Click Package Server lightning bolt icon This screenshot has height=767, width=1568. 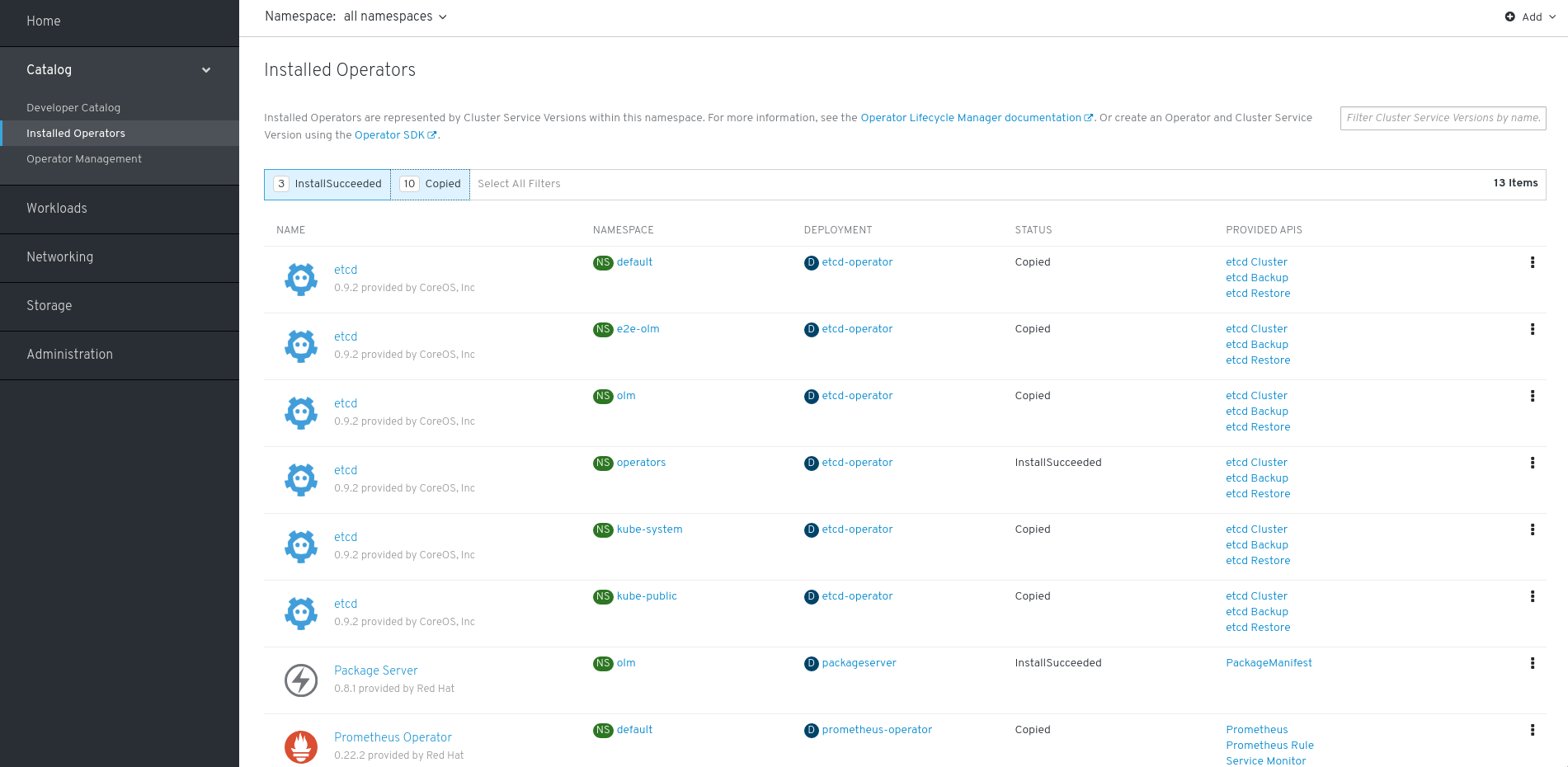tap(301, 680)
